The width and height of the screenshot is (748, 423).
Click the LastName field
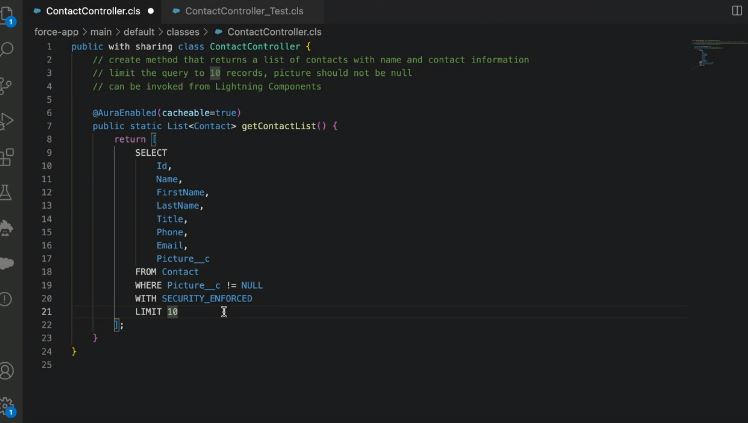[x=177, y=206]
